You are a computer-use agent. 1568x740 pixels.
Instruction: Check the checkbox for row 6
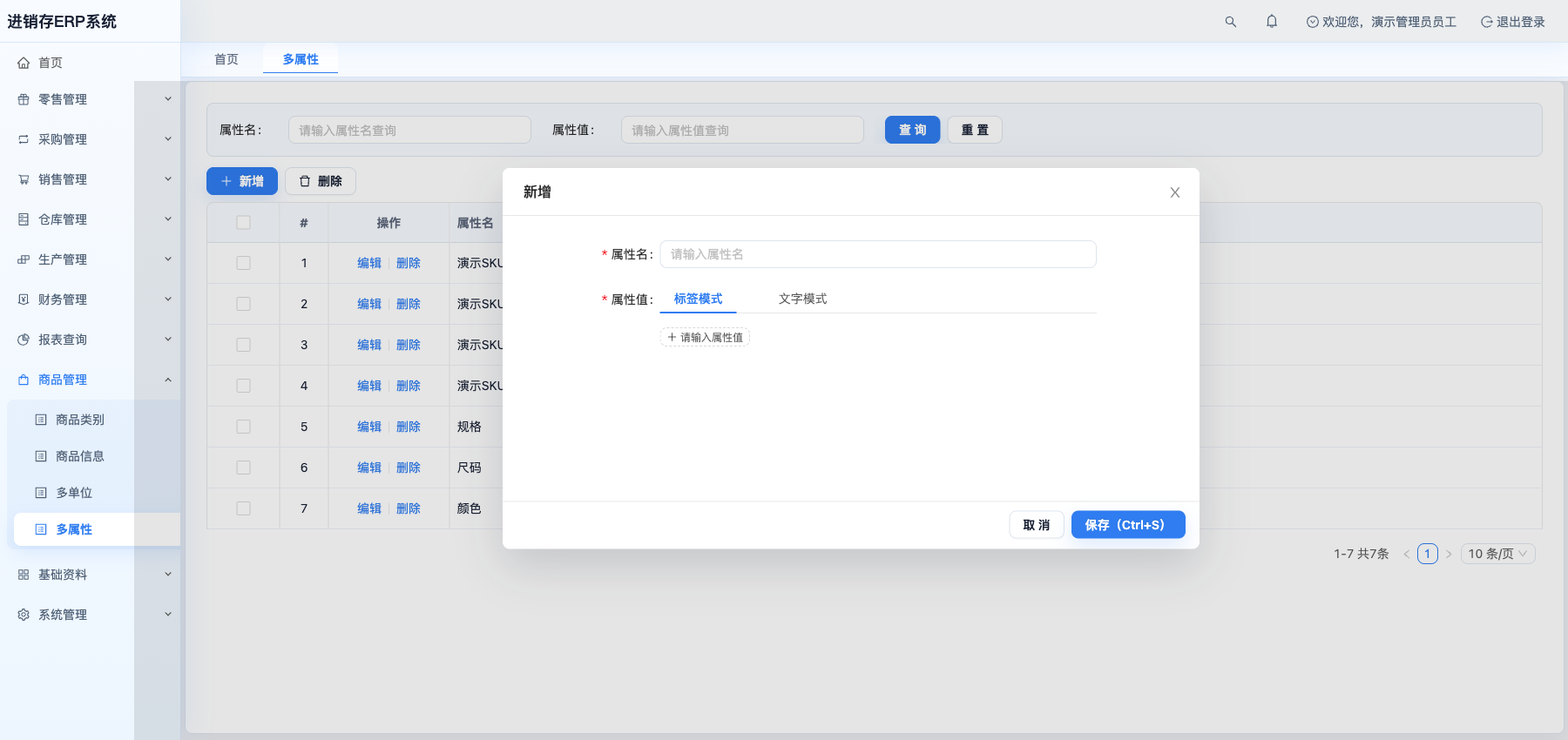[x=243, y=468]
